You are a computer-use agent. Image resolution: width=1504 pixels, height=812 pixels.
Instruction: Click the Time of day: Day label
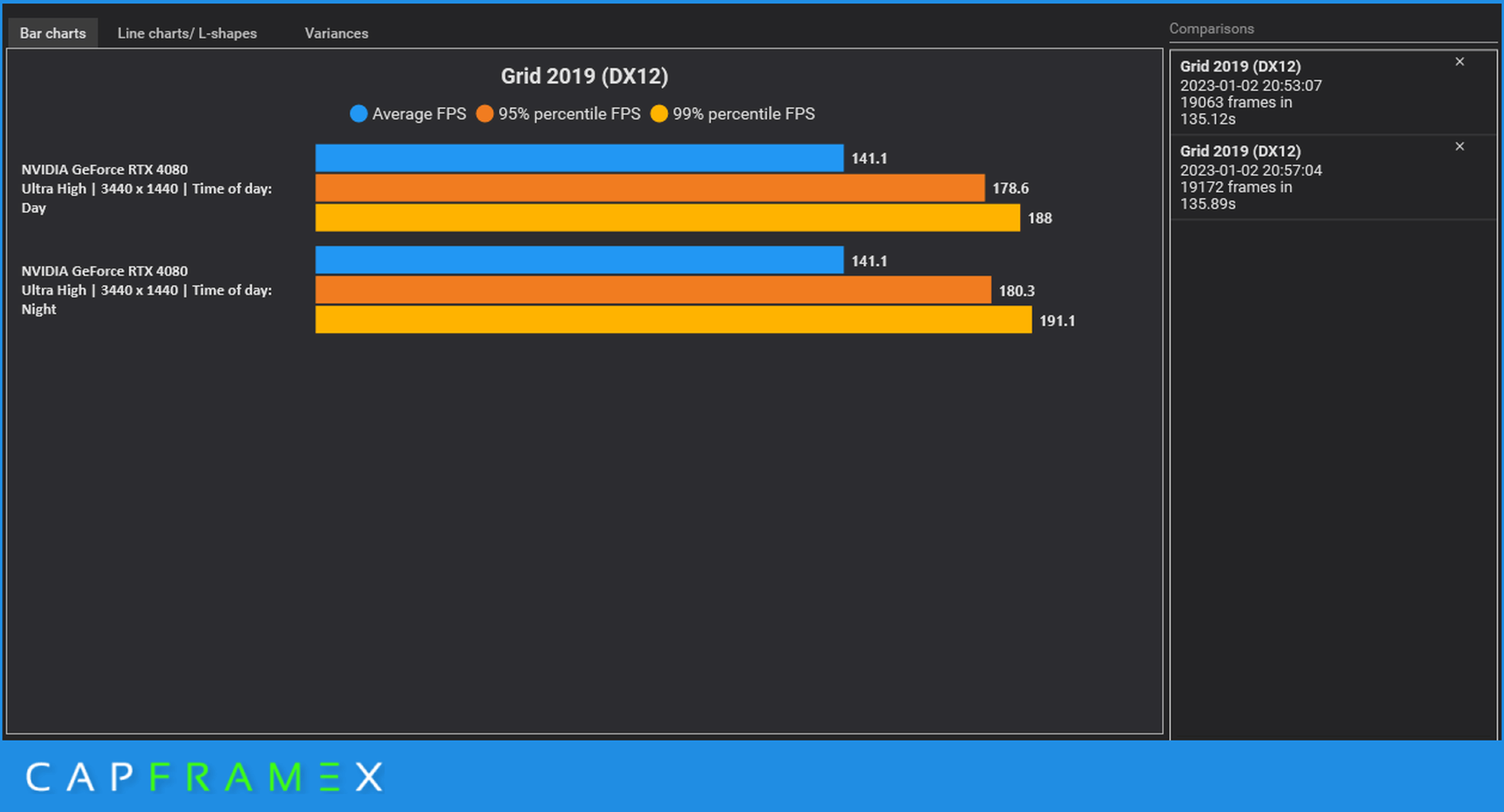click(146, 188)
